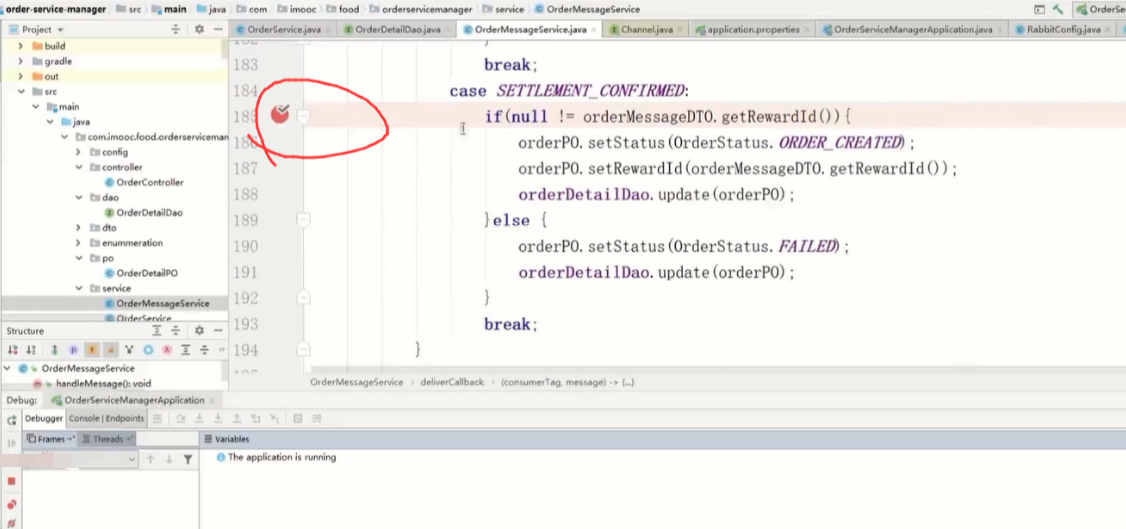This screenshot has width=1126, height=529.
Task: Hide the Structure panel
Action: [x=218, y=330]
